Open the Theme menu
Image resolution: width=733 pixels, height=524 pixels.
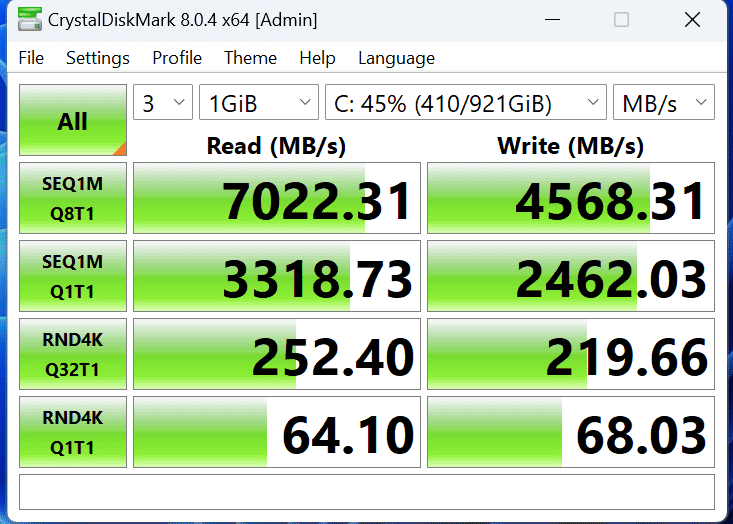pos(250,58)
